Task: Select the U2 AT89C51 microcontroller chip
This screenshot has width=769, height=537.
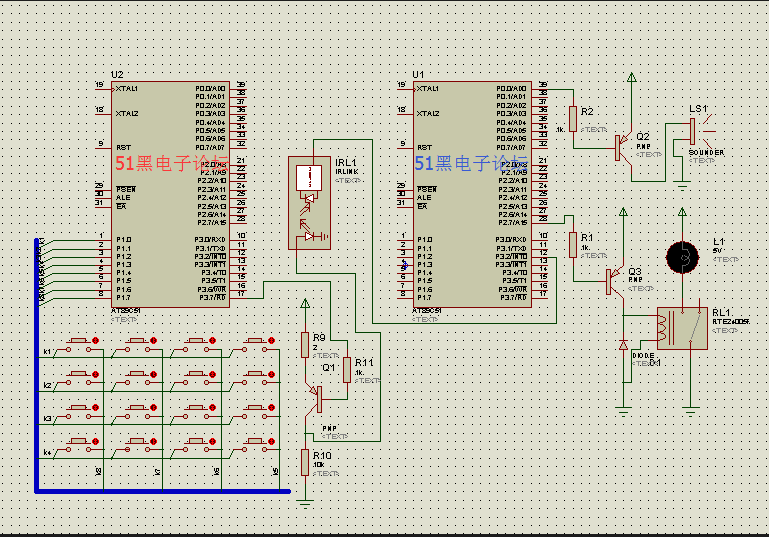Action: [170, 194]
